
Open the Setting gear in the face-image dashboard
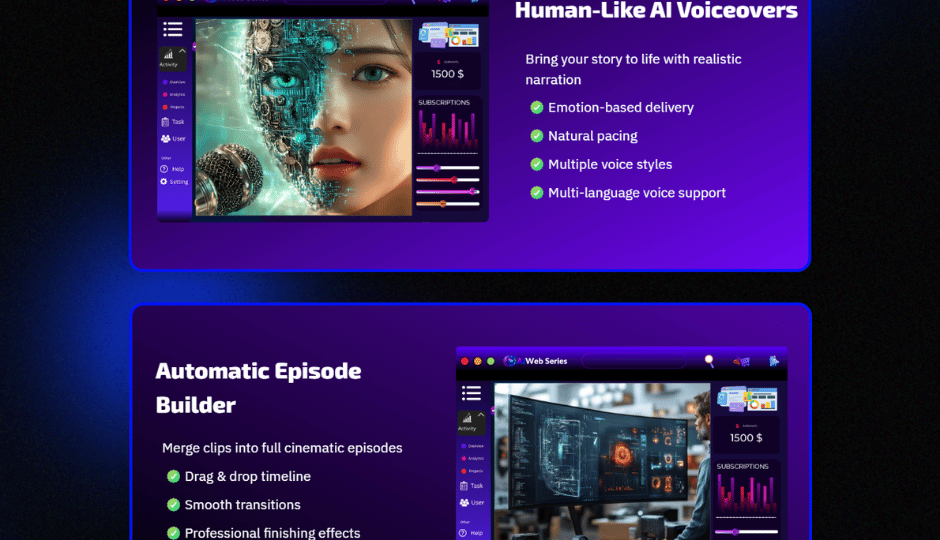click(x=164, y=182)
